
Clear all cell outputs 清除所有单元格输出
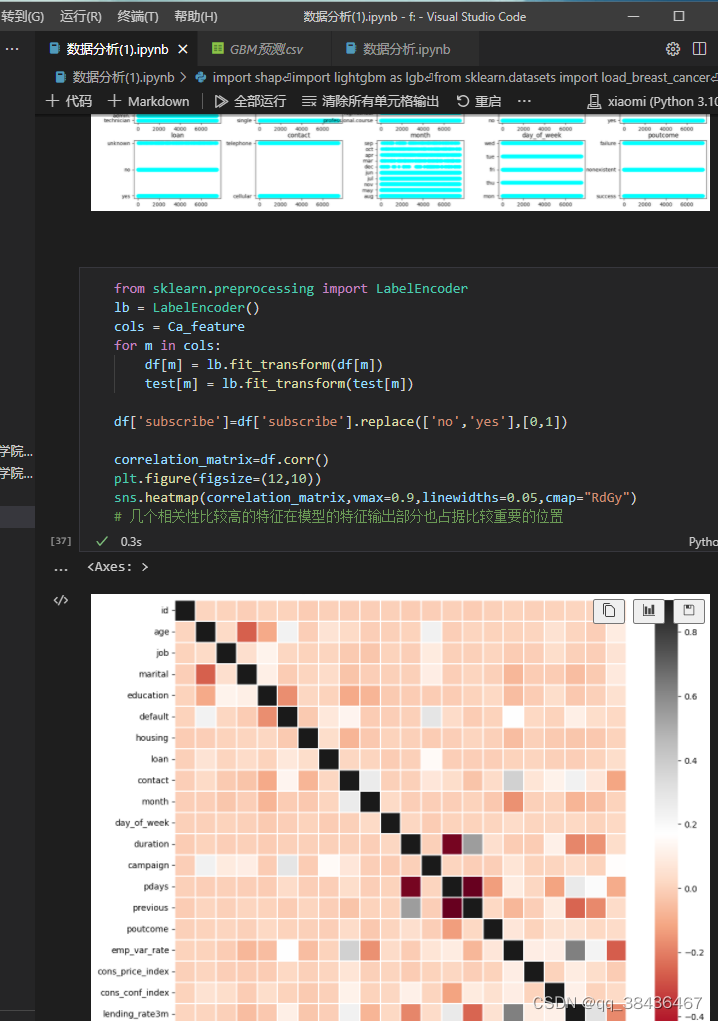[x=370, y=101]
